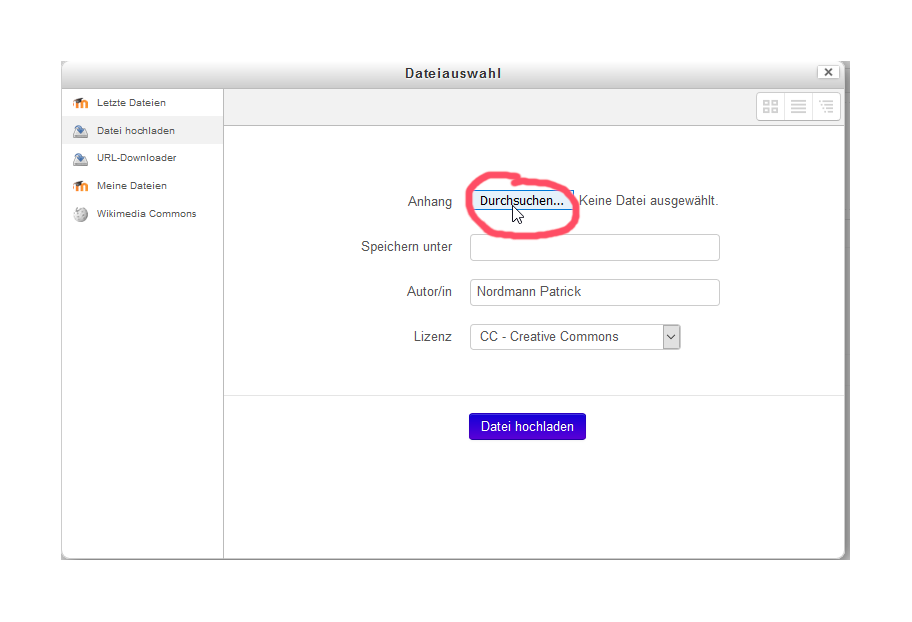Switch to tree view display
Screen dimensions: 912x622
pyautogui.click(x=826, y=106)
